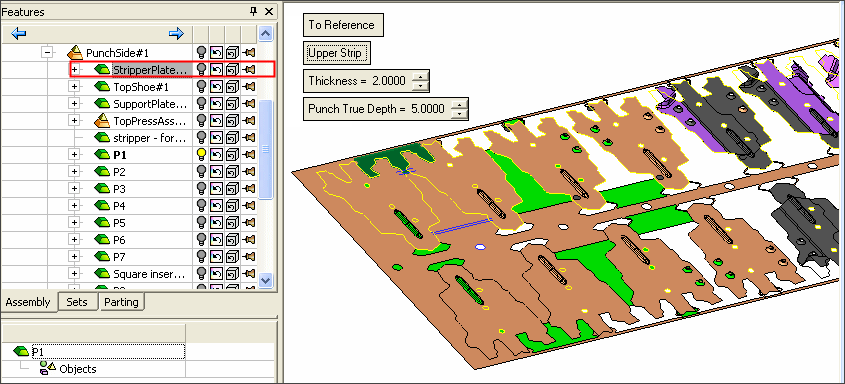Pin the Features panel with pushpin icon
Viewport: 845px width, 384px height.
pyautogui.click(x=254, y=11)
